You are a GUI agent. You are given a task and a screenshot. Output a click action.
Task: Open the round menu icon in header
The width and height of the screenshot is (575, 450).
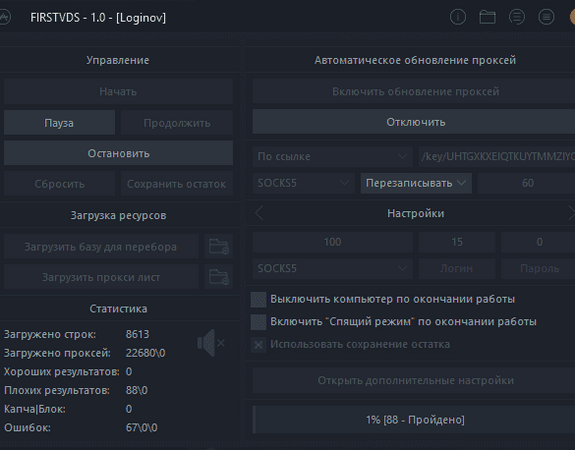click(546, 17)
